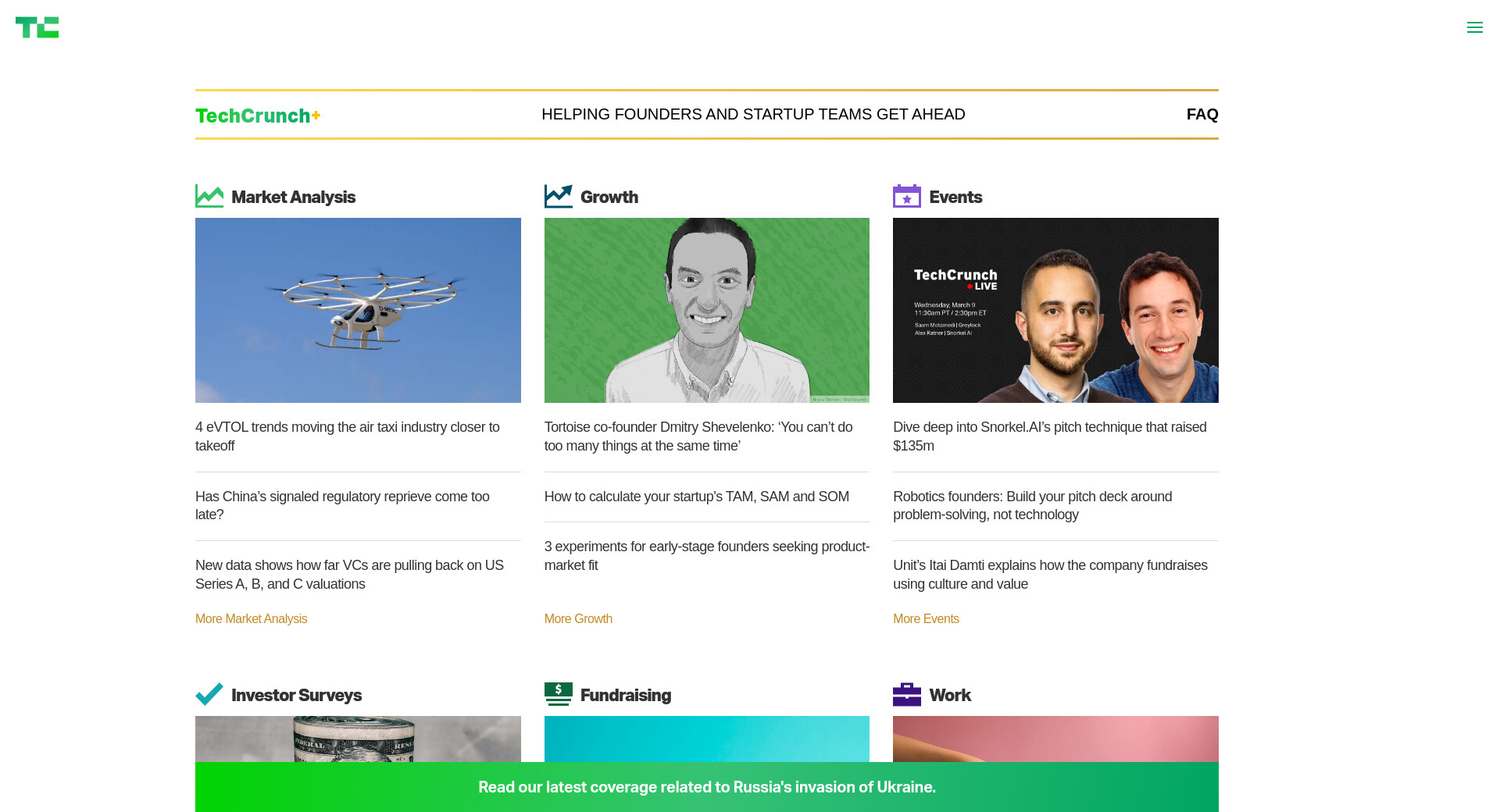Click the TechCrunch TC logo
1500x812 pixels.
[37, 27]
